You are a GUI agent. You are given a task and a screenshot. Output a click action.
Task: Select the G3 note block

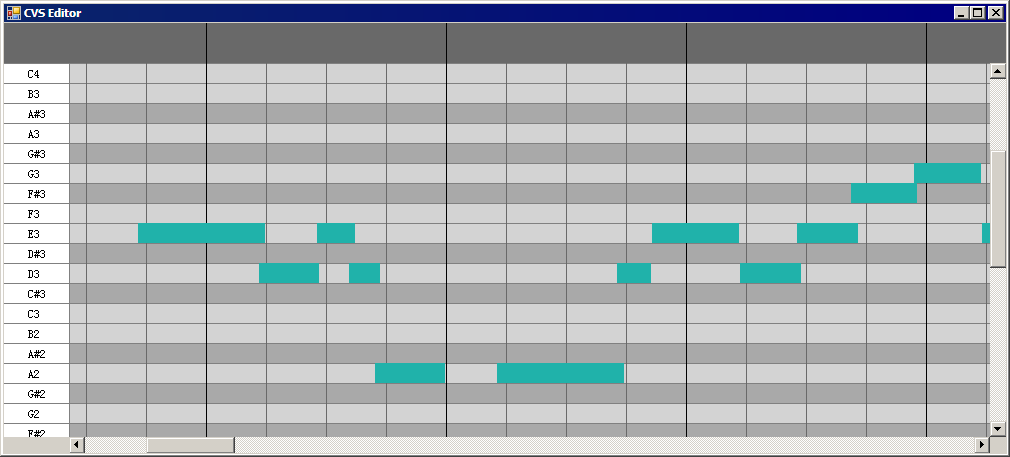tap(947, 174)
